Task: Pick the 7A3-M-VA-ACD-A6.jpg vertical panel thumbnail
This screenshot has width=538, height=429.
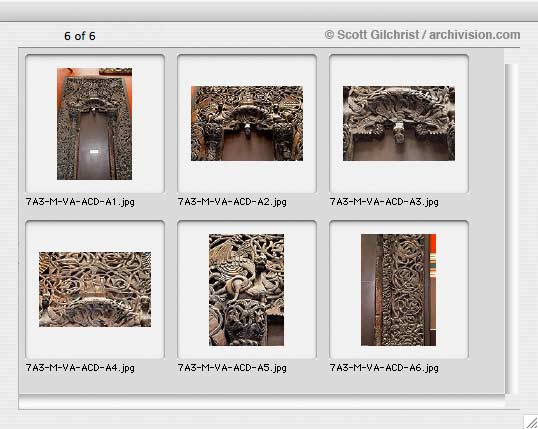Action: (398, 290)
